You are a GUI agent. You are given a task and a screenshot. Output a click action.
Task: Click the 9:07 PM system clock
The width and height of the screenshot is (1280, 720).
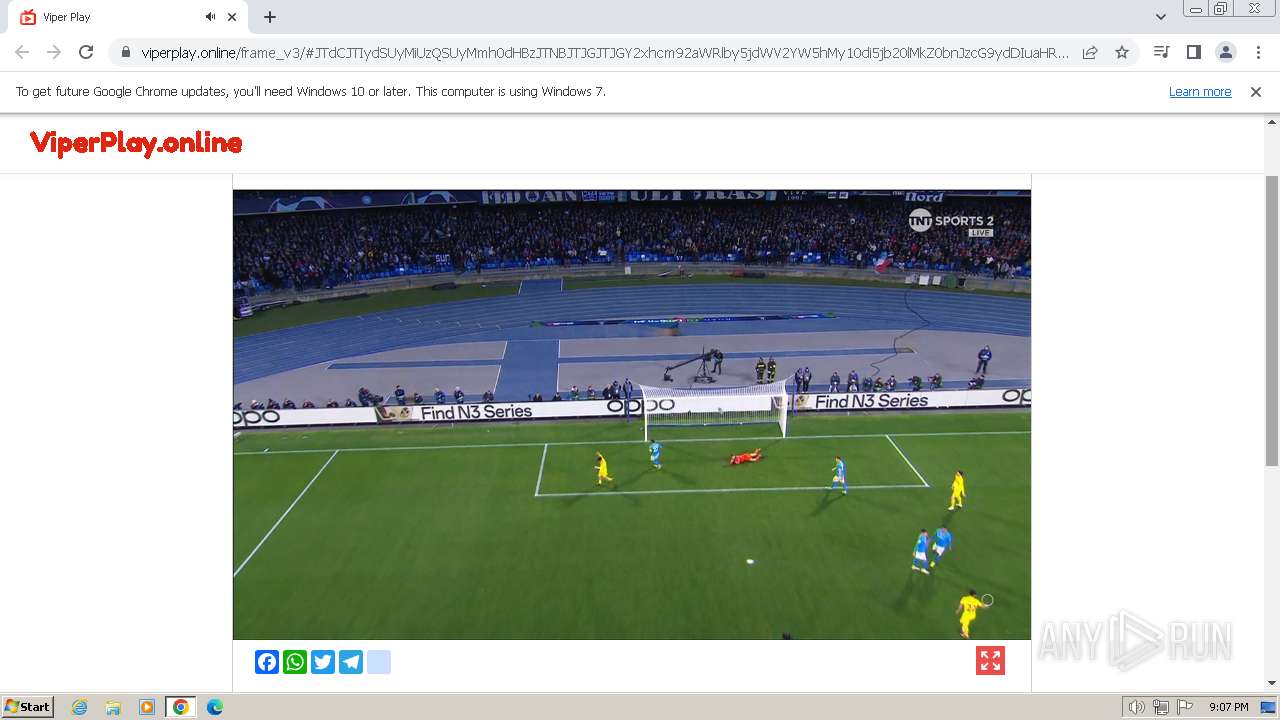coord(1228,707)
